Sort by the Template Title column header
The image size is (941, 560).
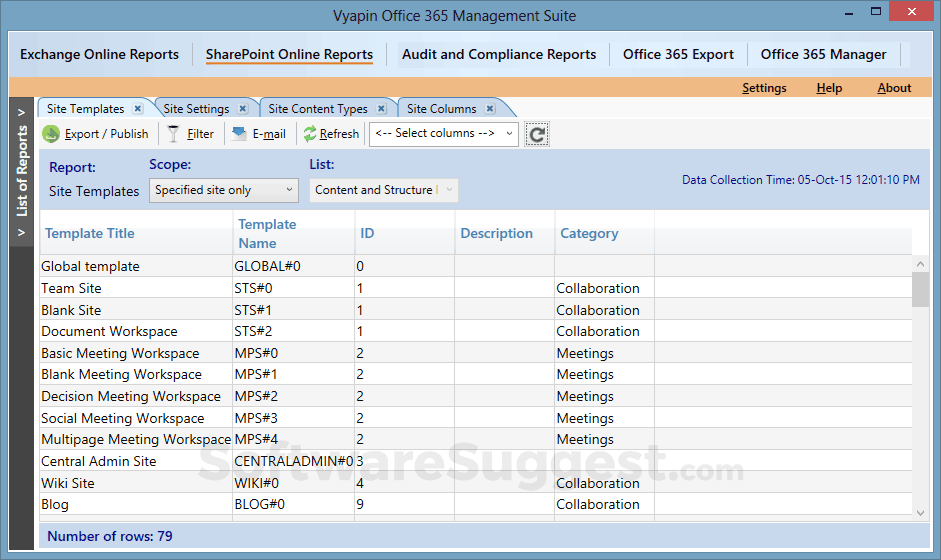pyautogui.click(x=90, y=234)
